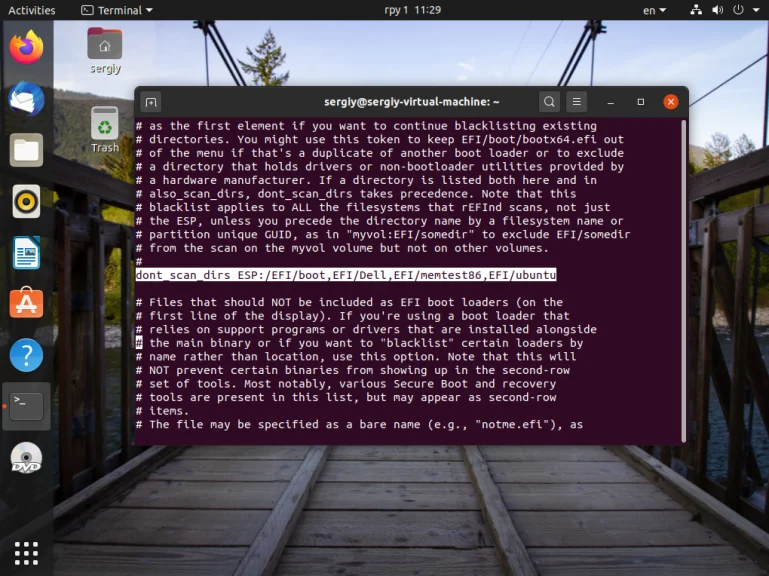Click the word 'also_scan_dirs,'
The height and width of the screenshot is (576, 769).
pyautogui.click(x=200, y=194)
